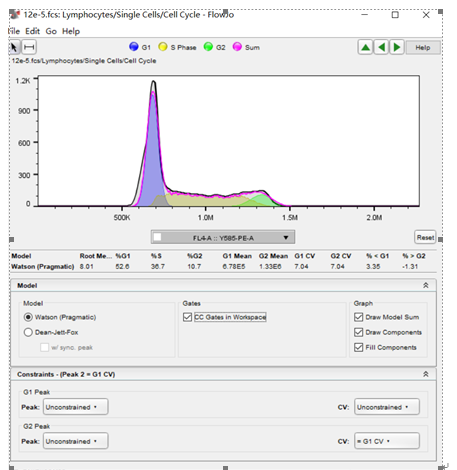457x470 pixels.
Task: Open the FL4-A :: Y585-PE-A parameter dropdown
Action: tap(223, 237)
